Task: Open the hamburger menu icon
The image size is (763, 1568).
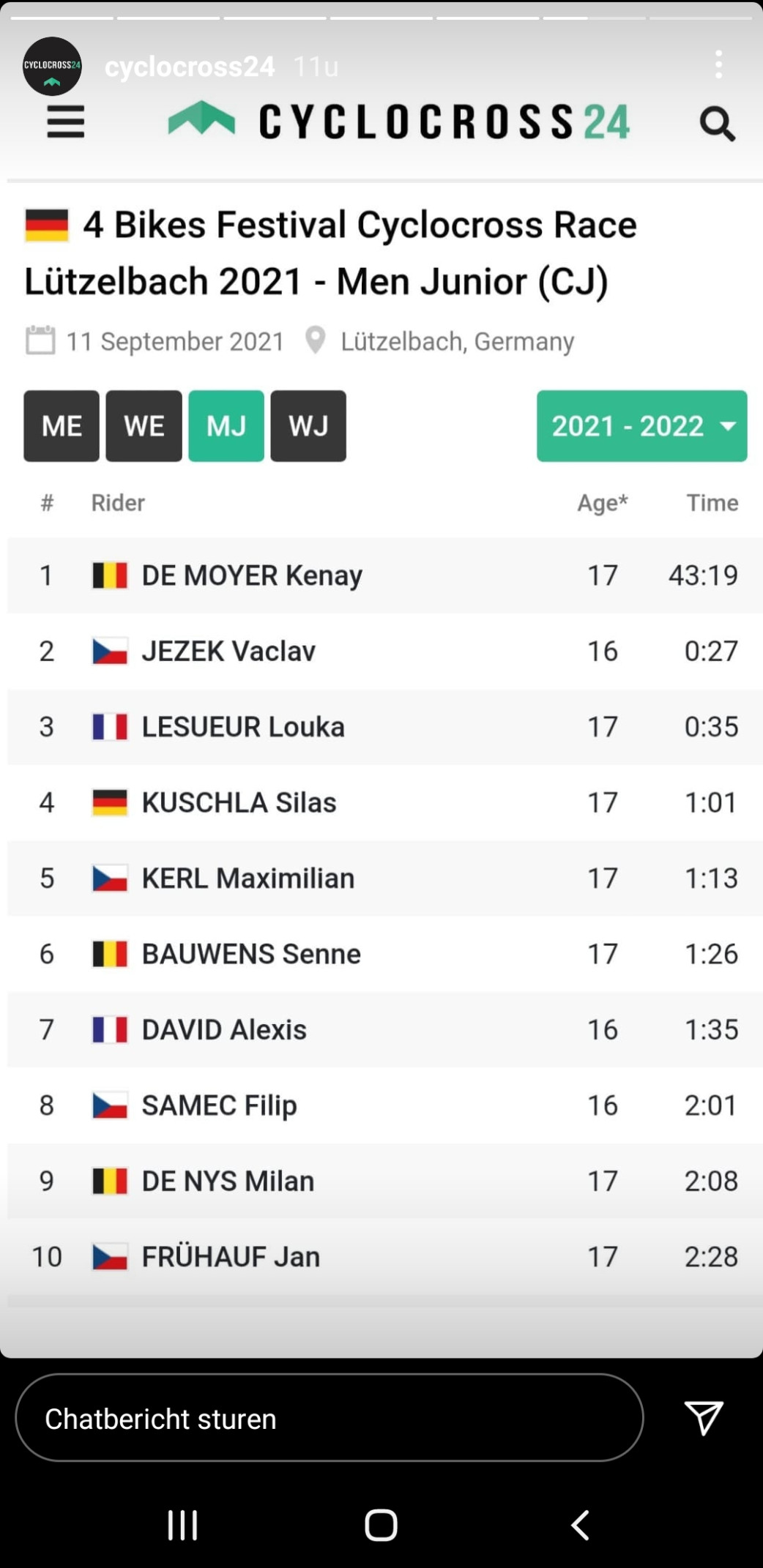Action: [x=66, y=122]
